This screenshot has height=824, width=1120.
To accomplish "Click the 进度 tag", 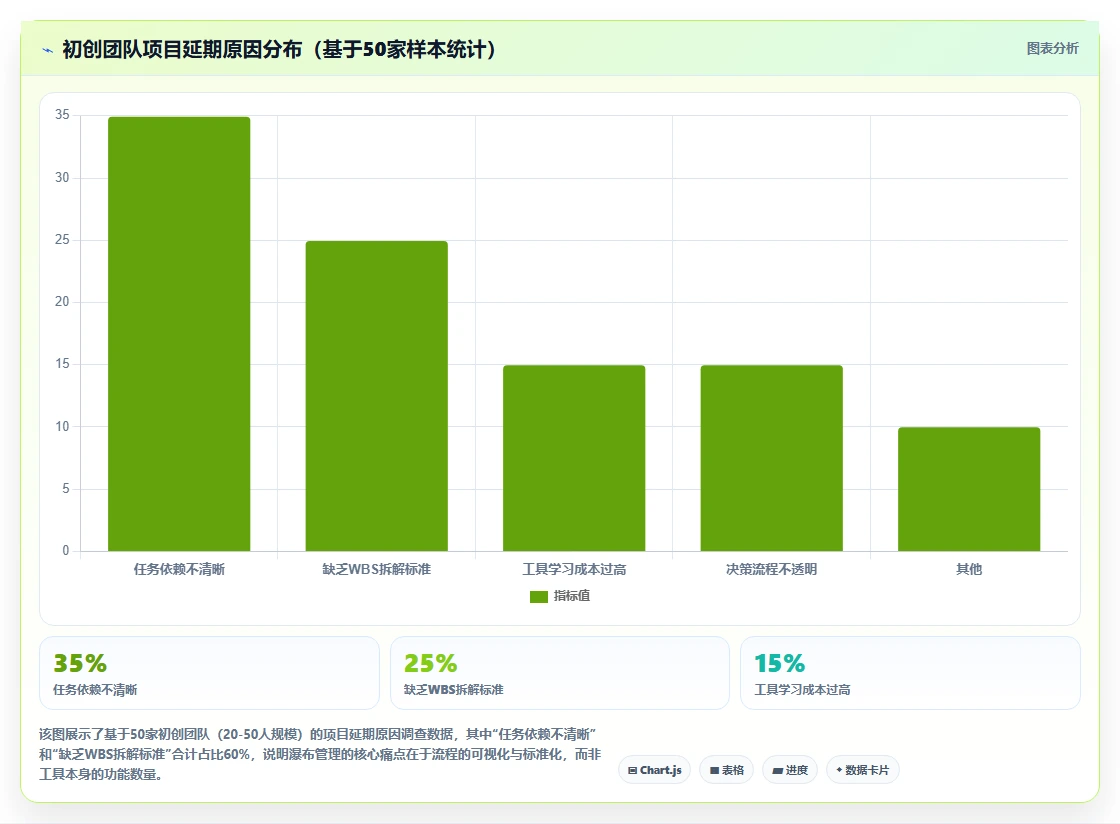I will (790, 770).
